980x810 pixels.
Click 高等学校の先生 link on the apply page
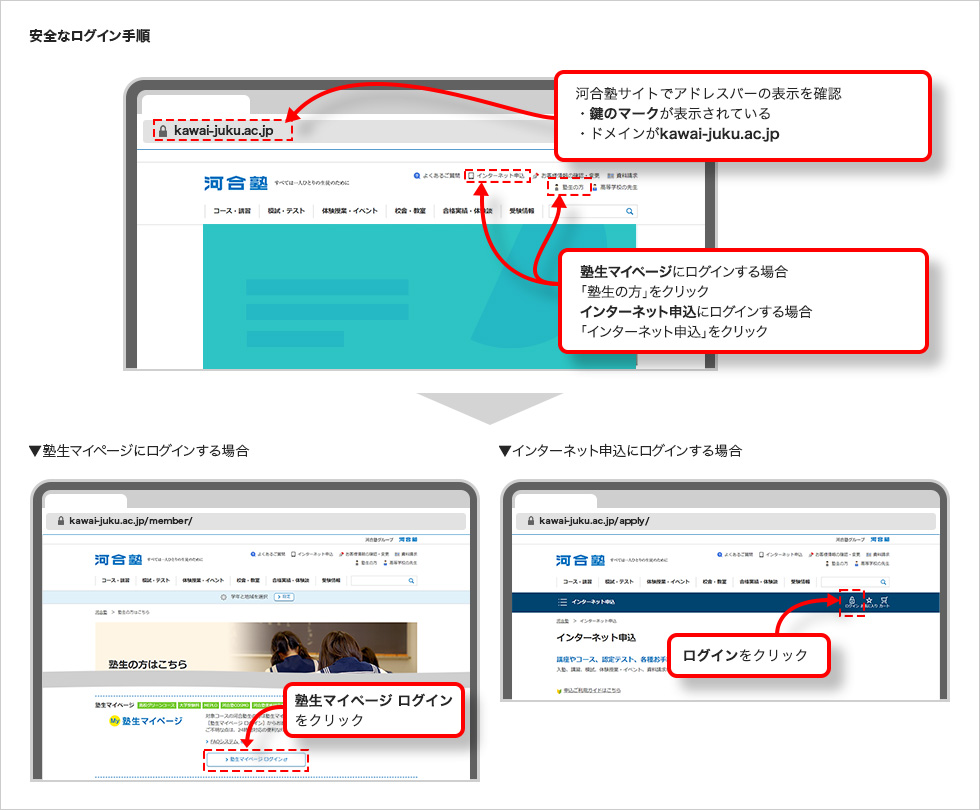(x=871, y=563)
